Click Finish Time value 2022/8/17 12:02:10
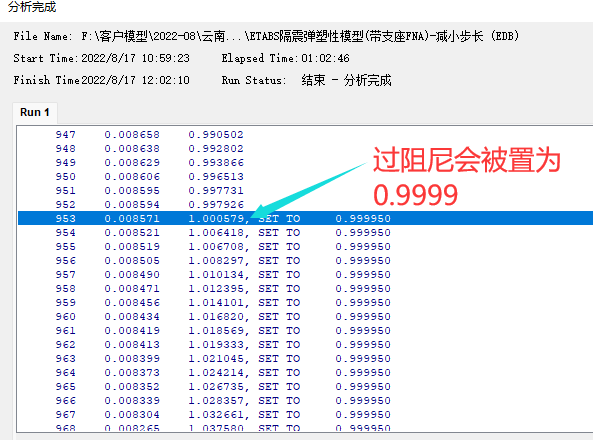The image size is (593, 440). coord(135,80)
